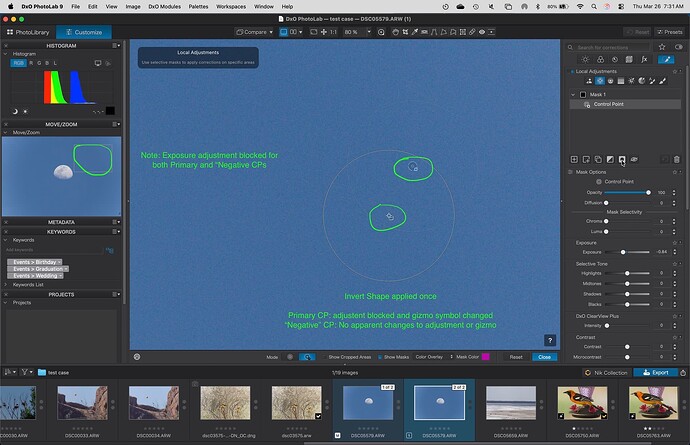
Task: Toggle highlight clipping sun icon
Action: click(x=25, y=112)
